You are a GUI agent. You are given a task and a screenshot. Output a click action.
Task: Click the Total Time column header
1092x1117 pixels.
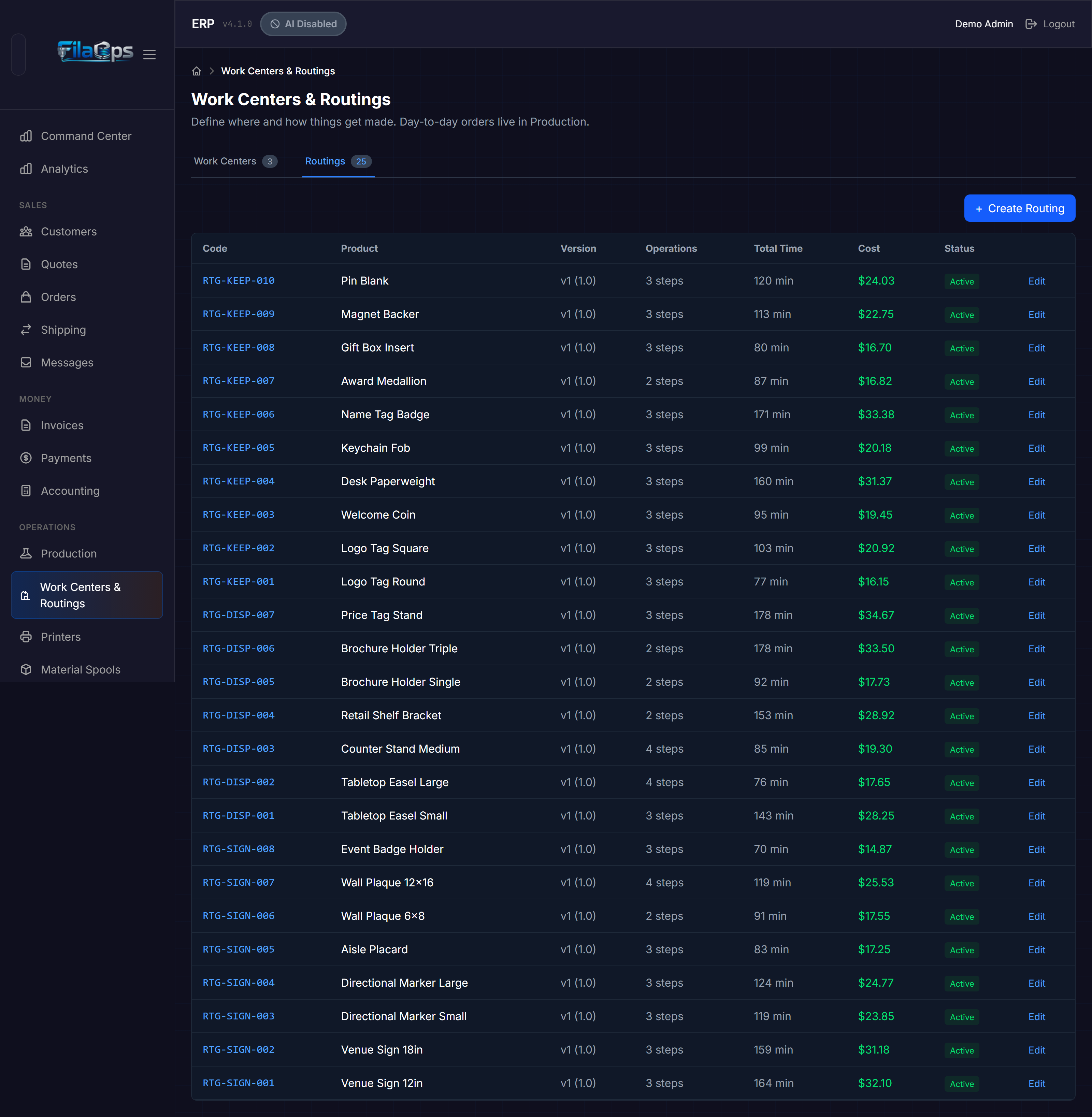[x=778, y=248]
